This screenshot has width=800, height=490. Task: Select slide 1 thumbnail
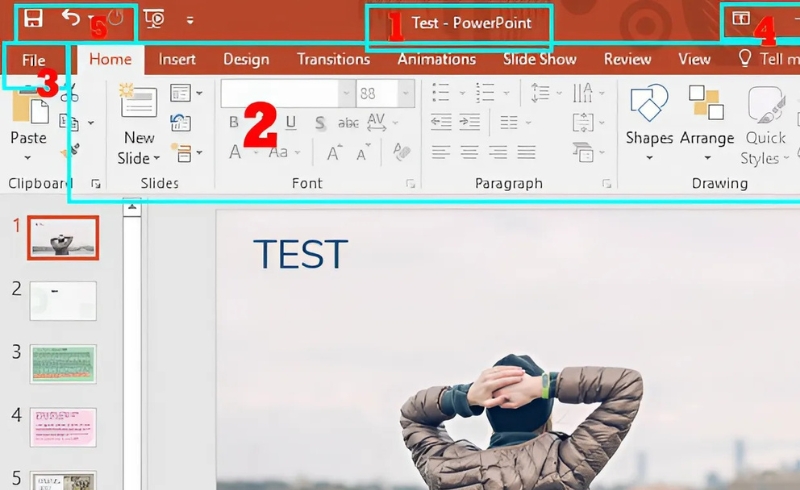[63, 238]
